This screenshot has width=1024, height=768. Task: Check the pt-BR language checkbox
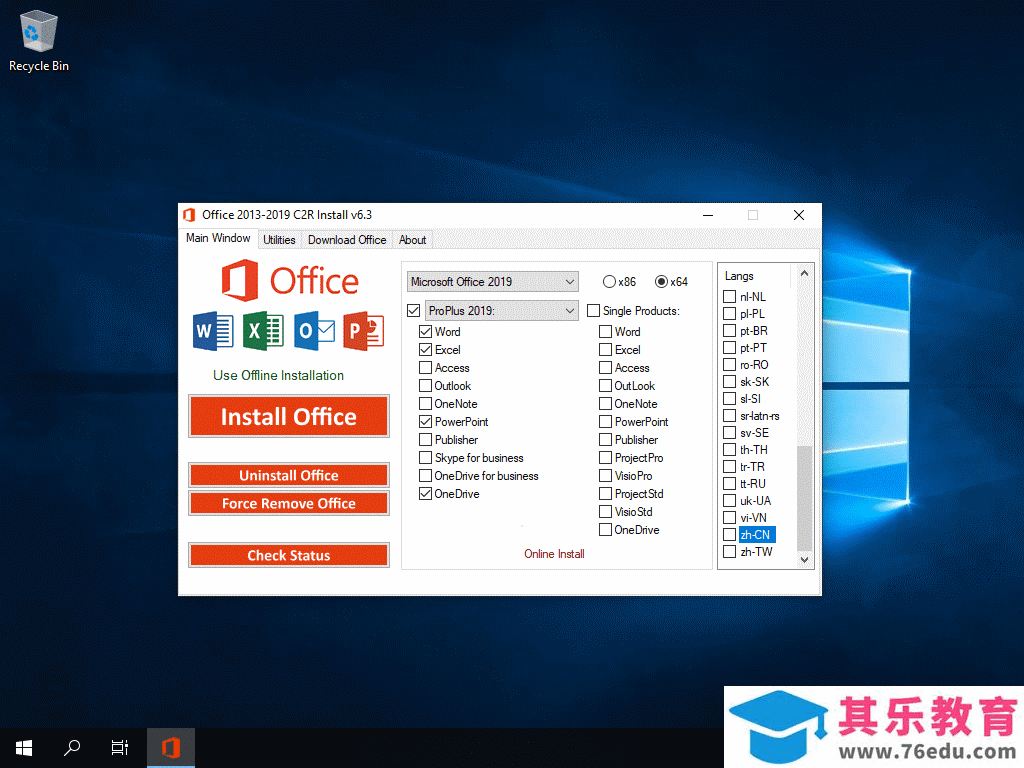click(x=729, y=330)
